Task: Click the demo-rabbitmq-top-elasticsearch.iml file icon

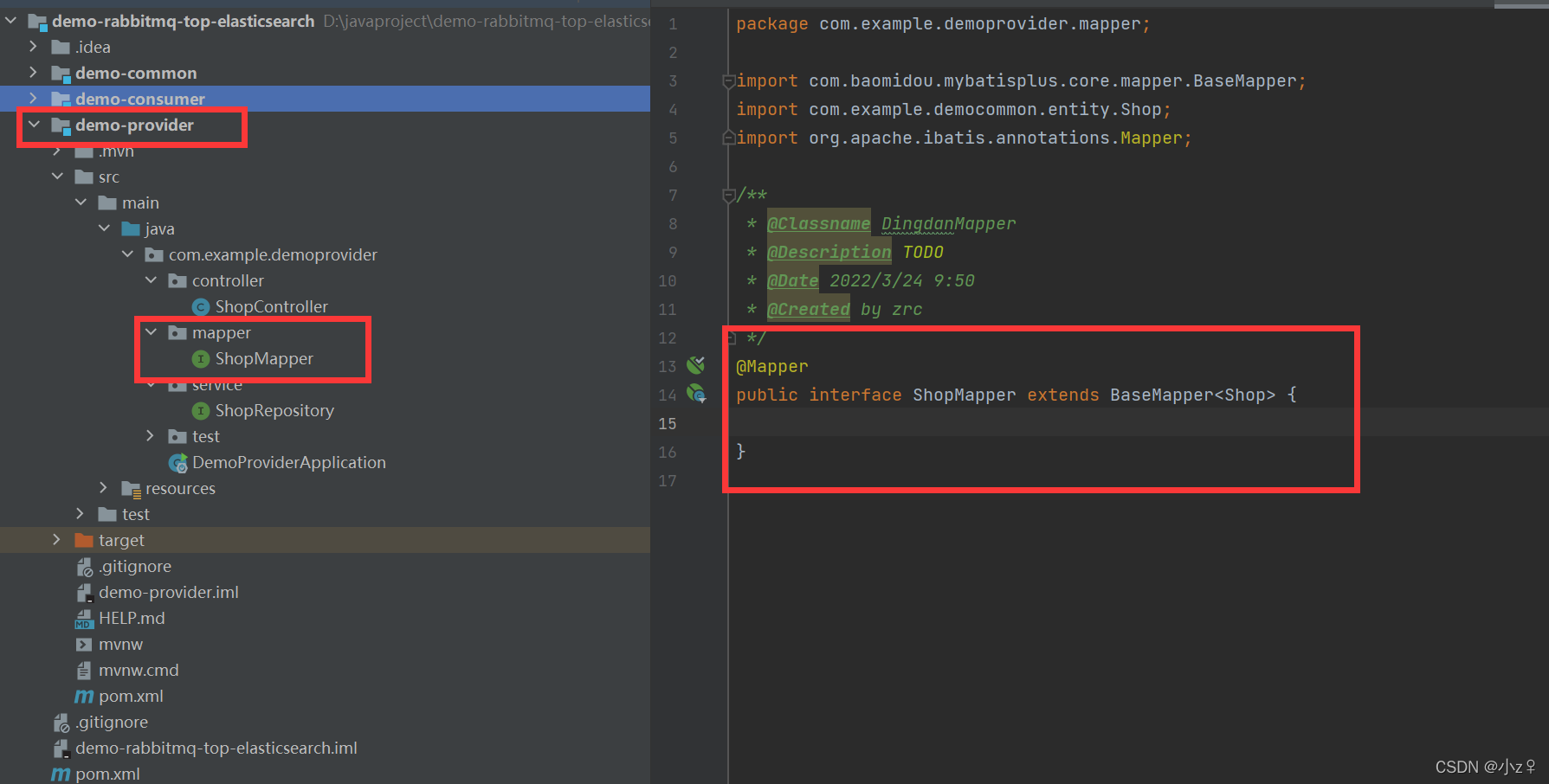Action: pos(61,748)
